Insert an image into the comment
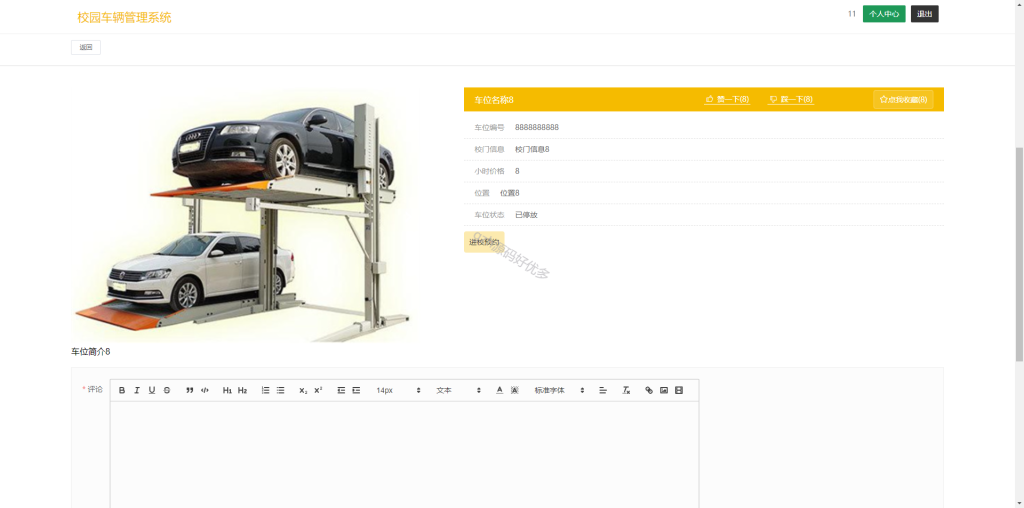Screen dimensions: 1024x508 pos(664,390)
